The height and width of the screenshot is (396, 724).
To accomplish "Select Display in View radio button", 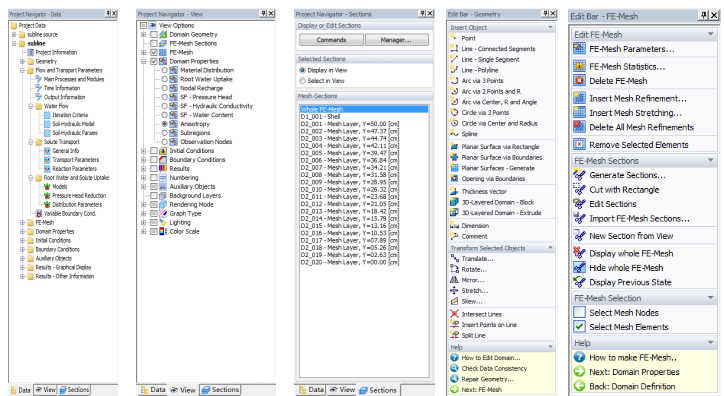I will click(x=302, y=70).
